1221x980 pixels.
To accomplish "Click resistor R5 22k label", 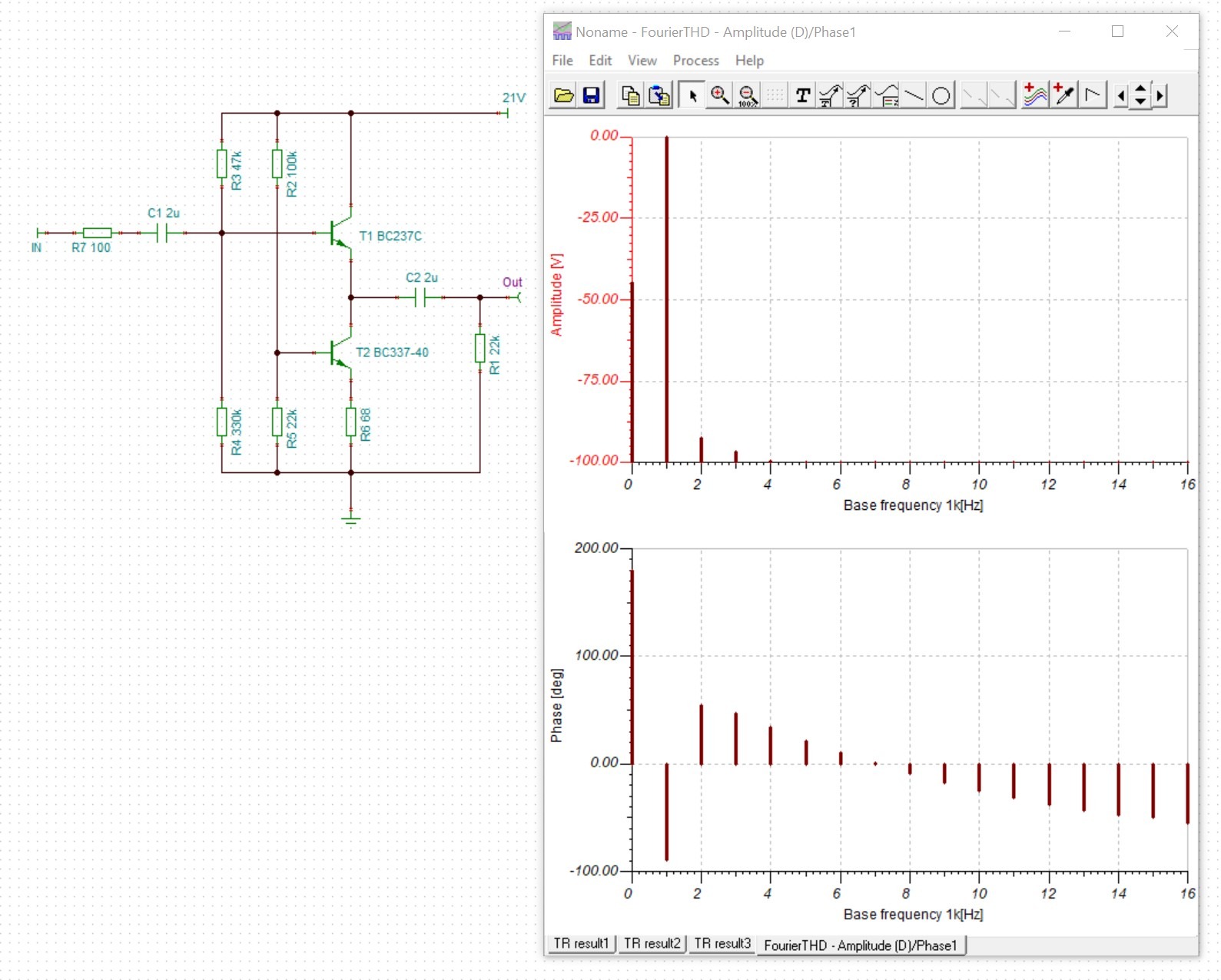I will tap(292, 429).
